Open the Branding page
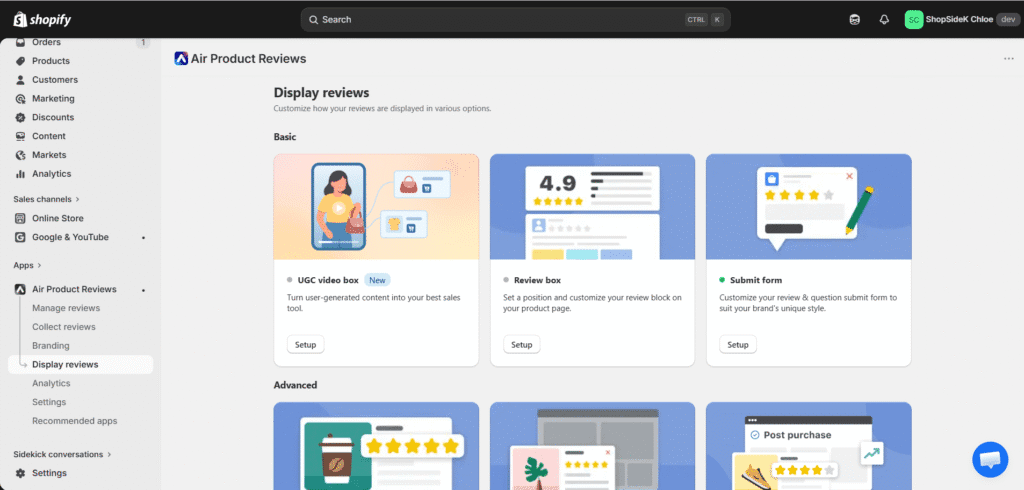 50,346
